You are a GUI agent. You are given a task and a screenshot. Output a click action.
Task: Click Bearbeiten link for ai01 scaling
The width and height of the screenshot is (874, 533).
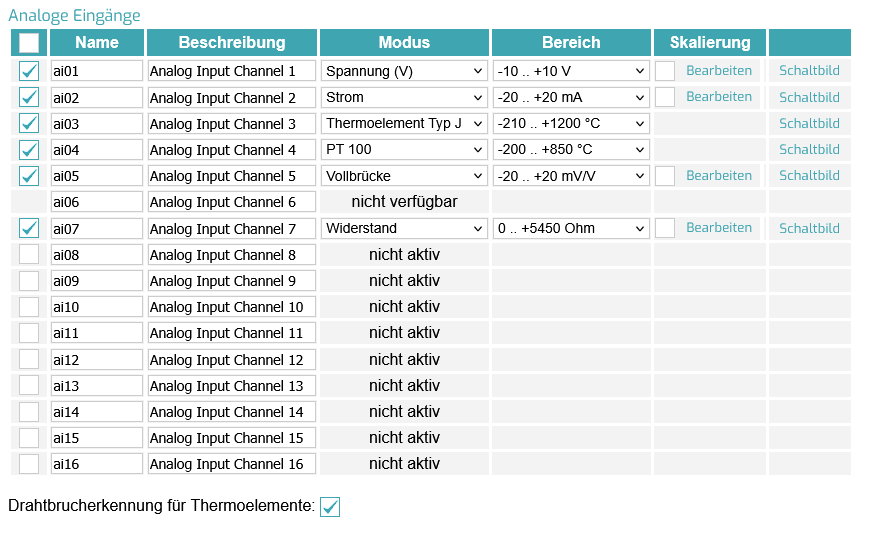pyautogui.click(x=719, y=71)
